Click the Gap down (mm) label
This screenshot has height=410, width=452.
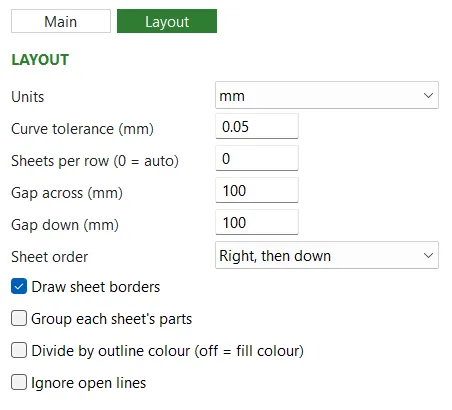tap(65, 225)
